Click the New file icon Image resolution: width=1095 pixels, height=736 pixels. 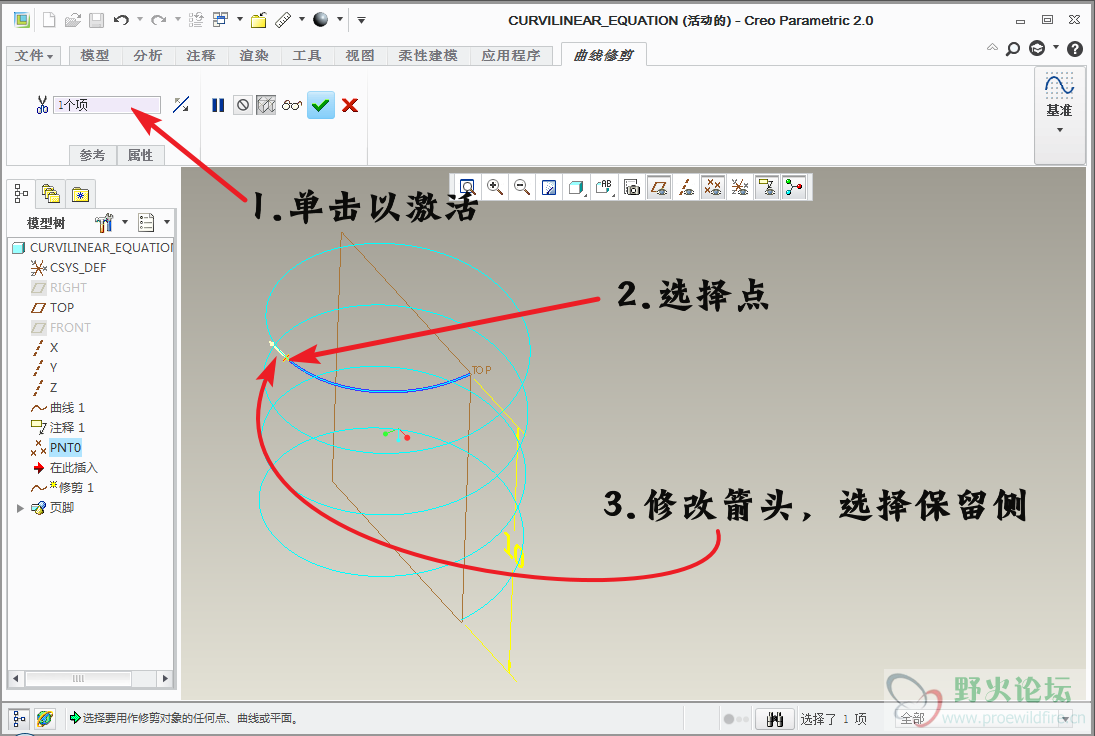tap(49, 20)
